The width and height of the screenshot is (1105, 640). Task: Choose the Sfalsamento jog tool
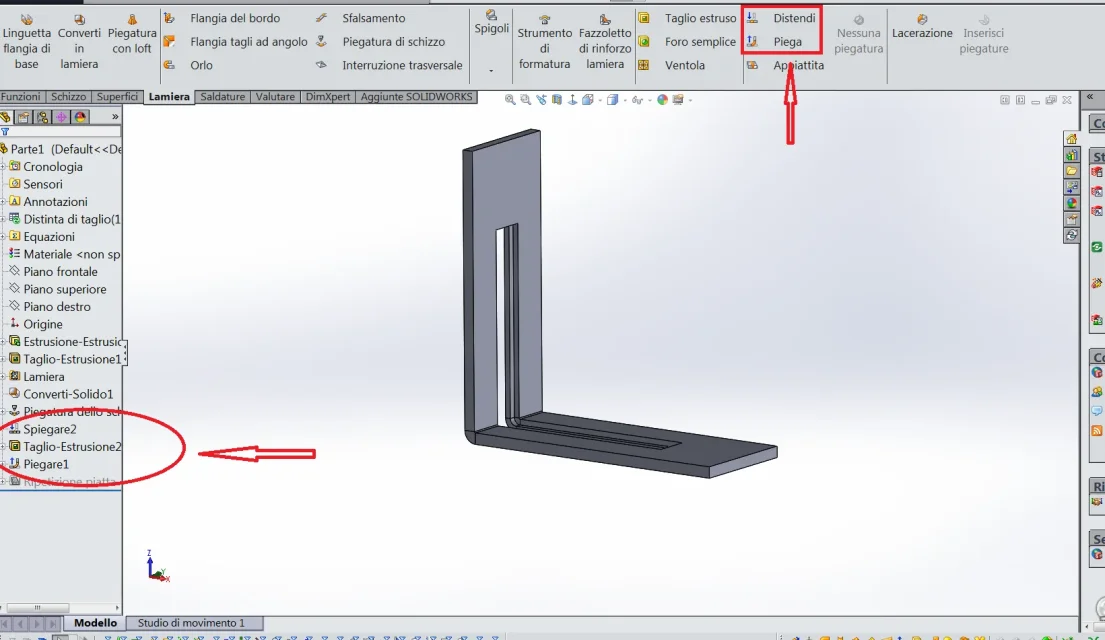360,18
